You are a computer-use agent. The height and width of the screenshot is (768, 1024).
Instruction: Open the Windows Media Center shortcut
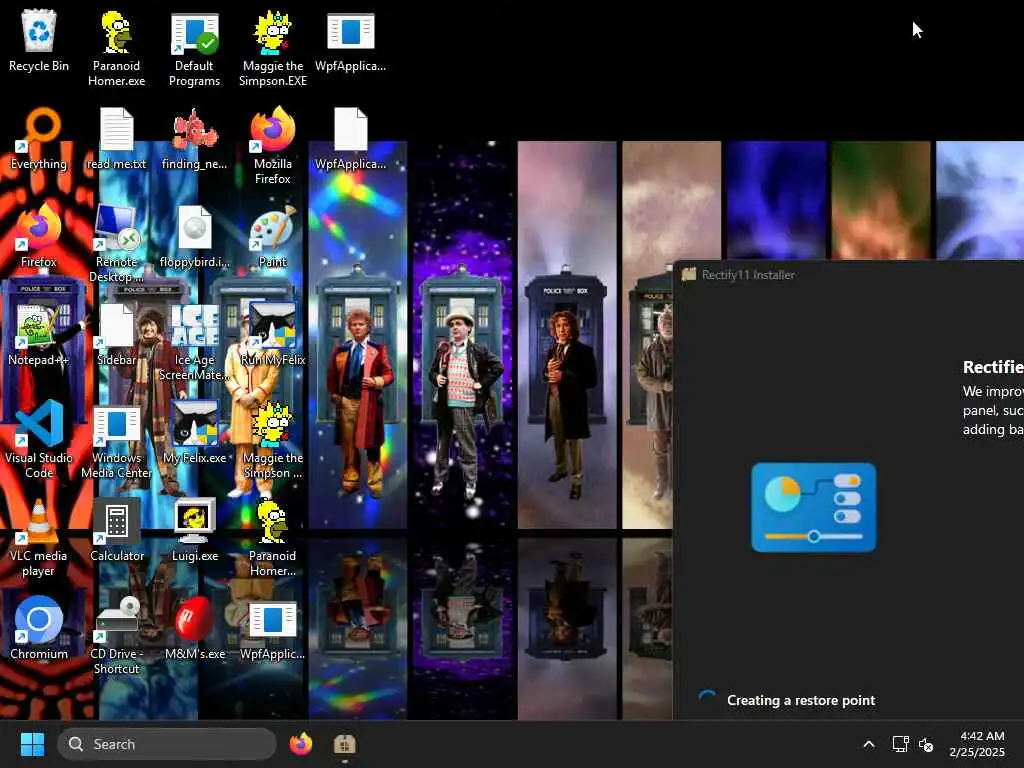tap(116, 440)
